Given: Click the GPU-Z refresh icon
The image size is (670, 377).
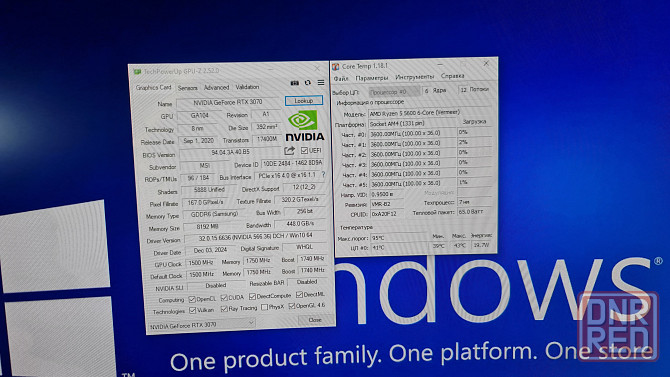Looking at the screenshot, I should [x=308, y=82].
